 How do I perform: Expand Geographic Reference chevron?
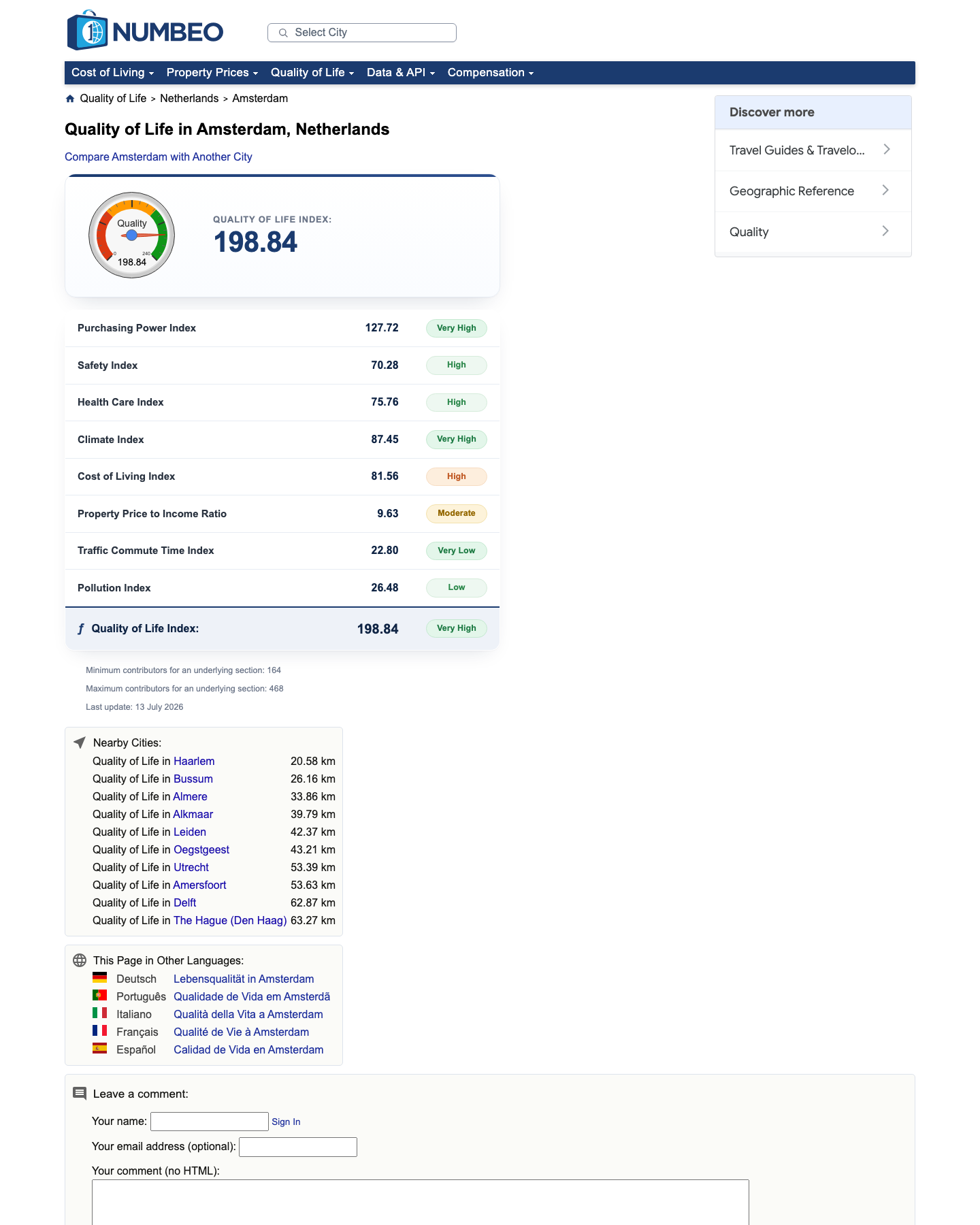point(885,190)
